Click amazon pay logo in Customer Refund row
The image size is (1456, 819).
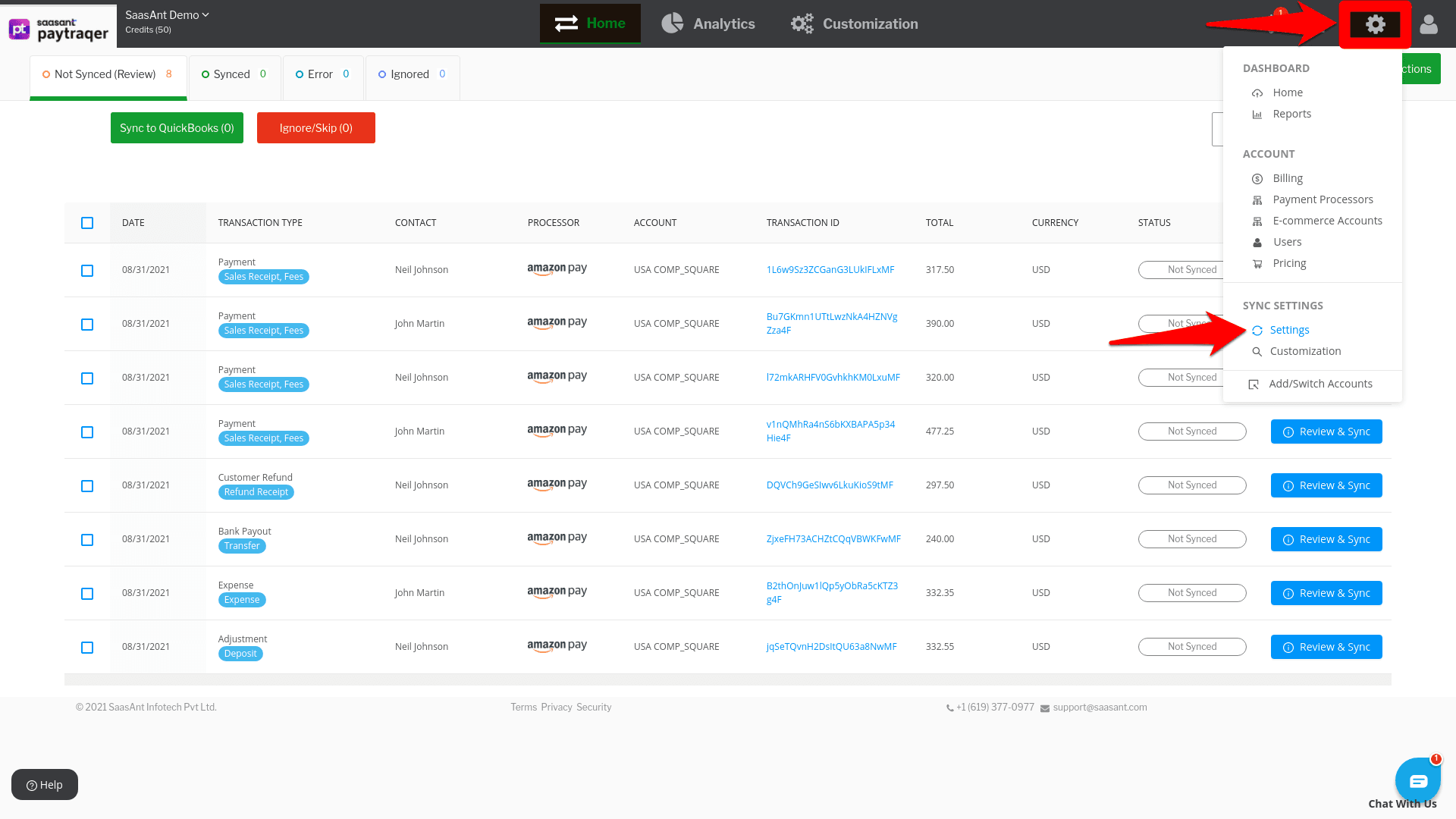(557, 485)
